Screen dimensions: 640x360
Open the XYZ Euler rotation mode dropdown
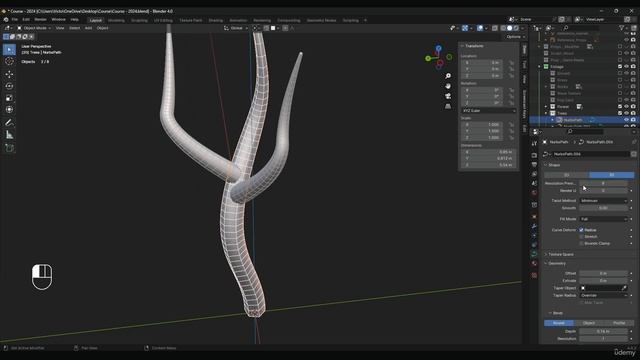coord(489,111)
